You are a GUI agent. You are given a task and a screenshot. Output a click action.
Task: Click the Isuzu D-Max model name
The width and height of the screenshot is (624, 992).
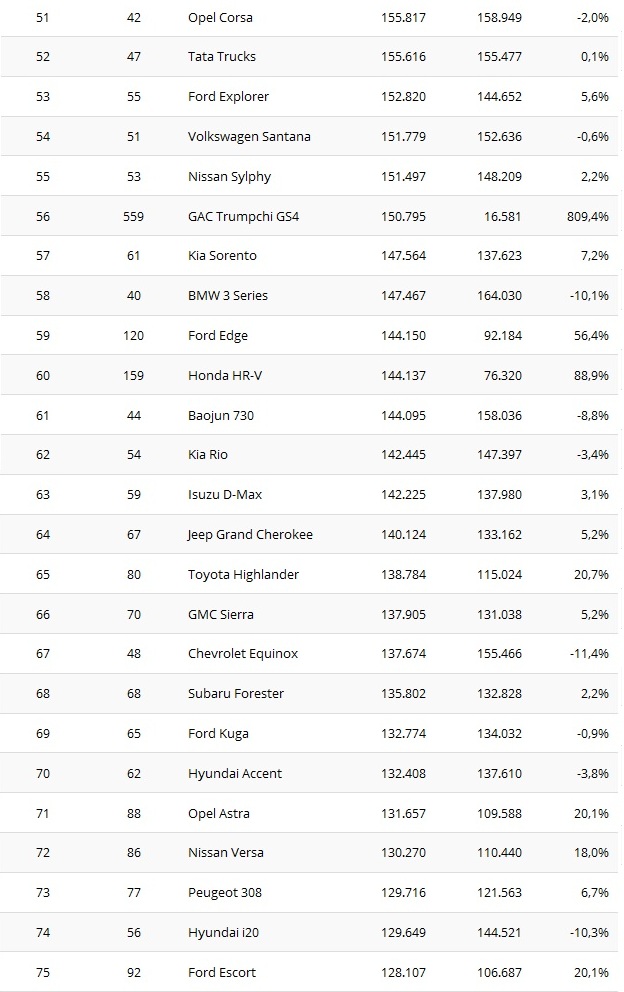(x=226, y=494)
